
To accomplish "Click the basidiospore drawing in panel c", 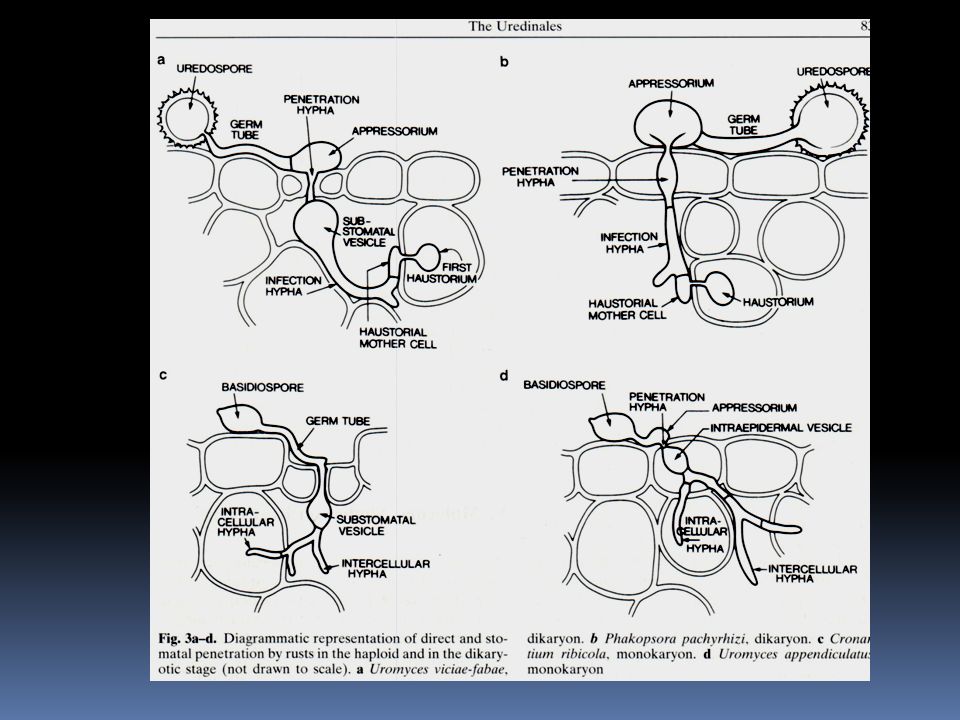I will (239, 419).
